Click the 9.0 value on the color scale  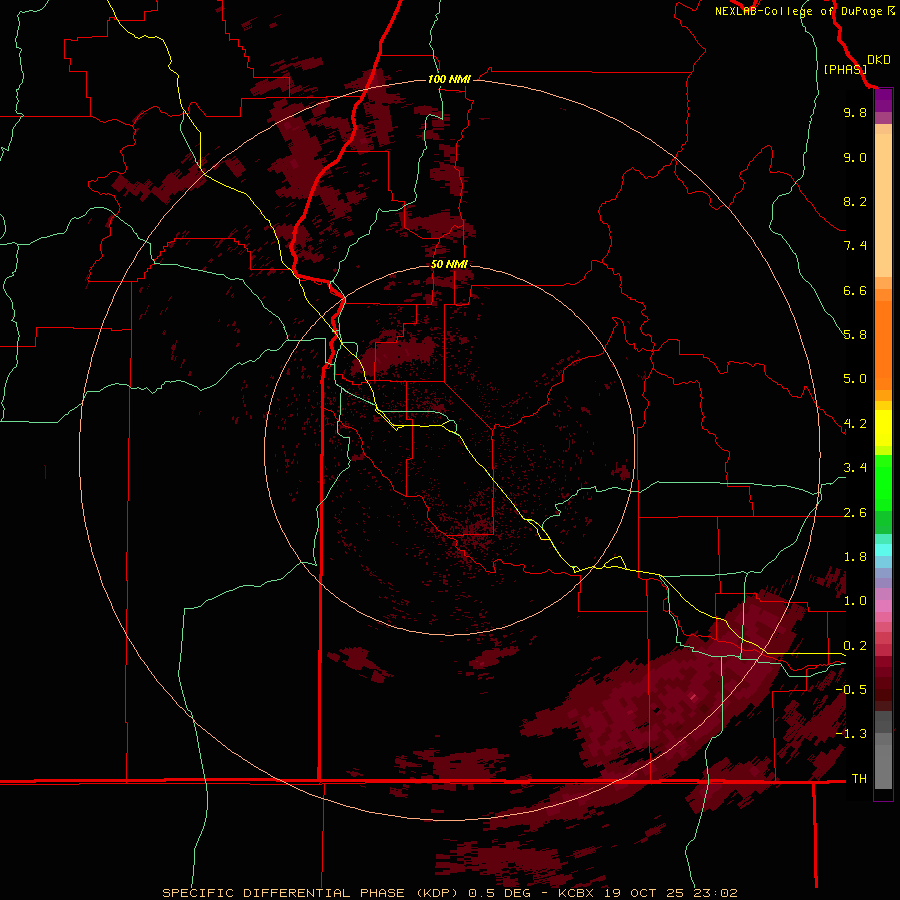855,157
